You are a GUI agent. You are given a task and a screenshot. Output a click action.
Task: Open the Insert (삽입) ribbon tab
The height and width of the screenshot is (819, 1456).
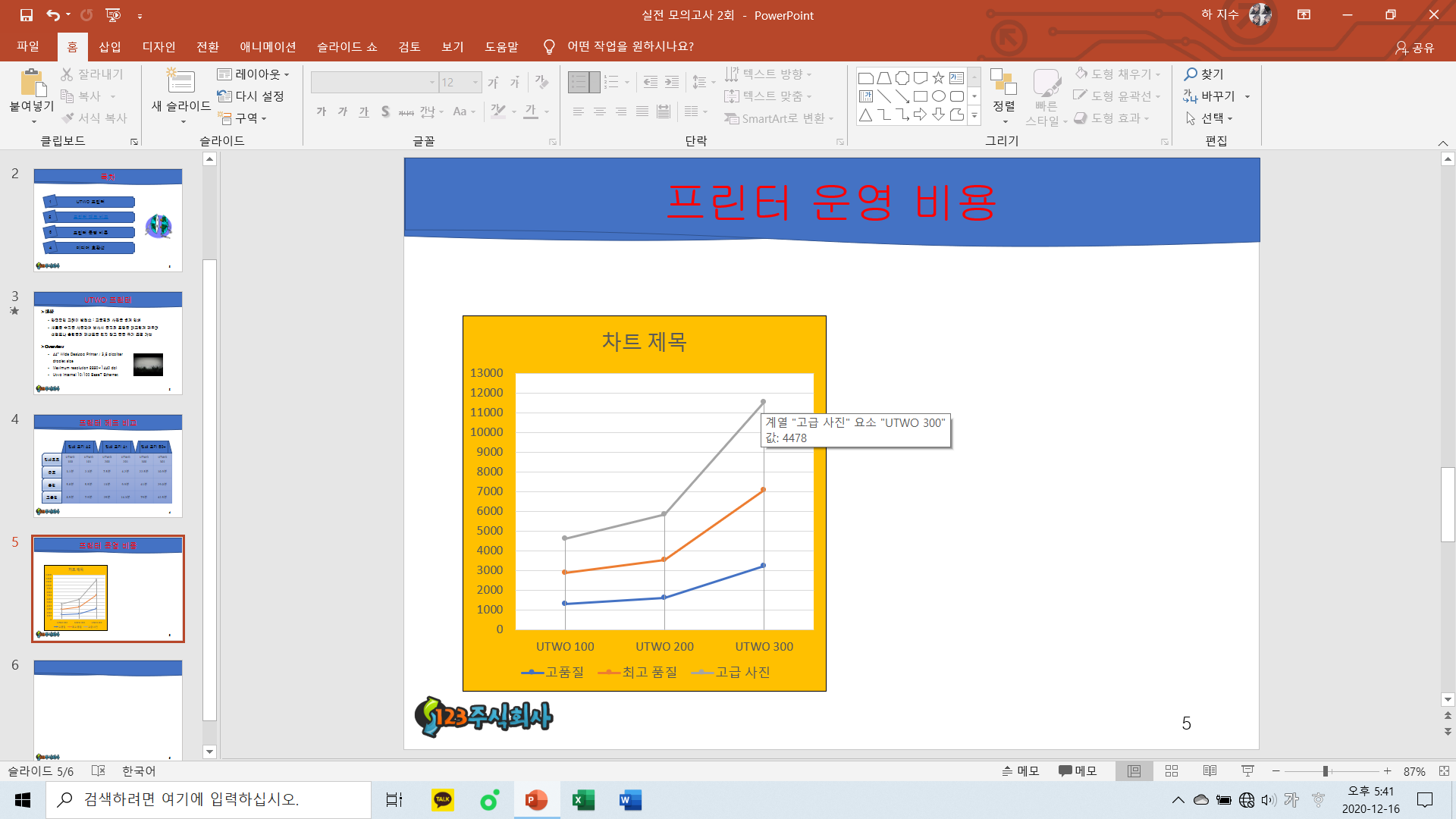pos(110,47)
